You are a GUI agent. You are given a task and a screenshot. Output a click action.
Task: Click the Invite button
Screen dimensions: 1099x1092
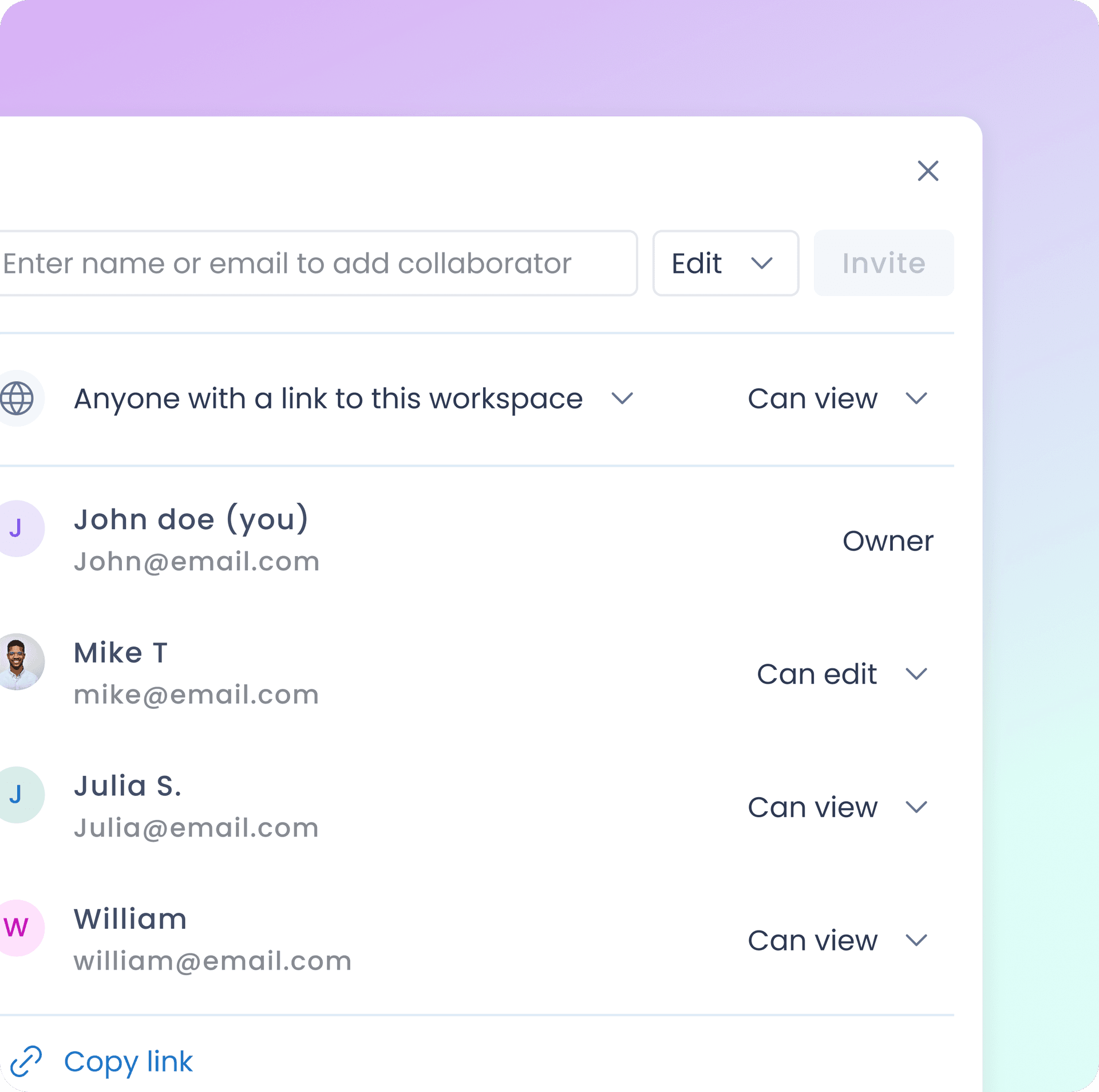coord(884,263)
